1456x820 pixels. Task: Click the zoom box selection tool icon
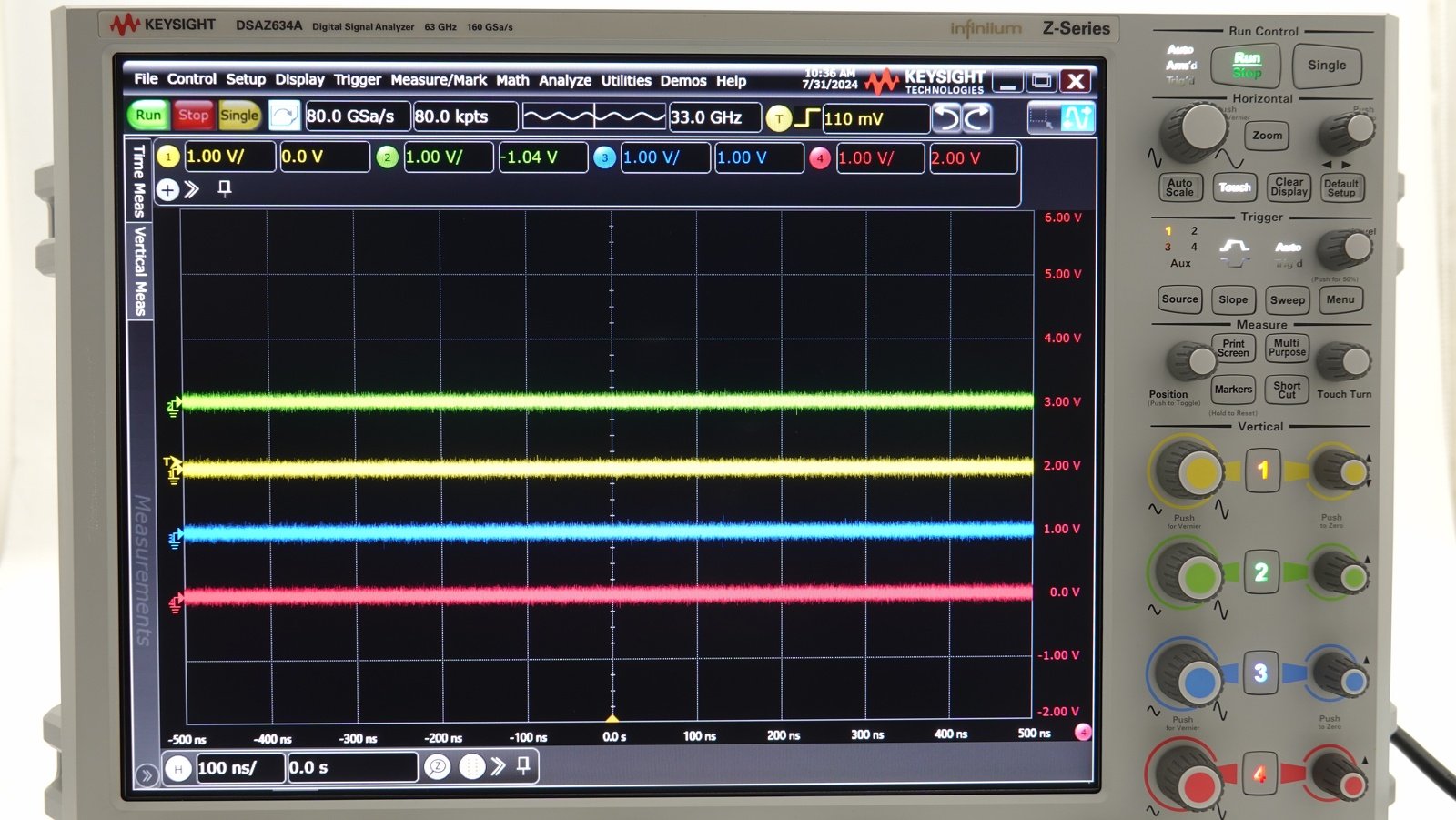(1043, 117)
